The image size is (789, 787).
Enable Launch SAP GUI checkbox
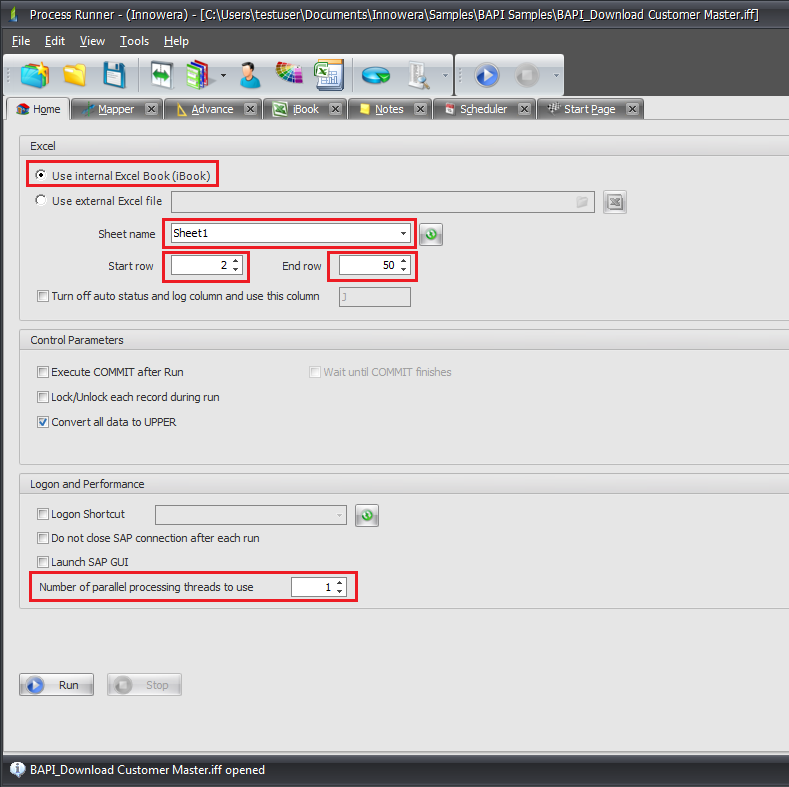[x=43, y=562]
